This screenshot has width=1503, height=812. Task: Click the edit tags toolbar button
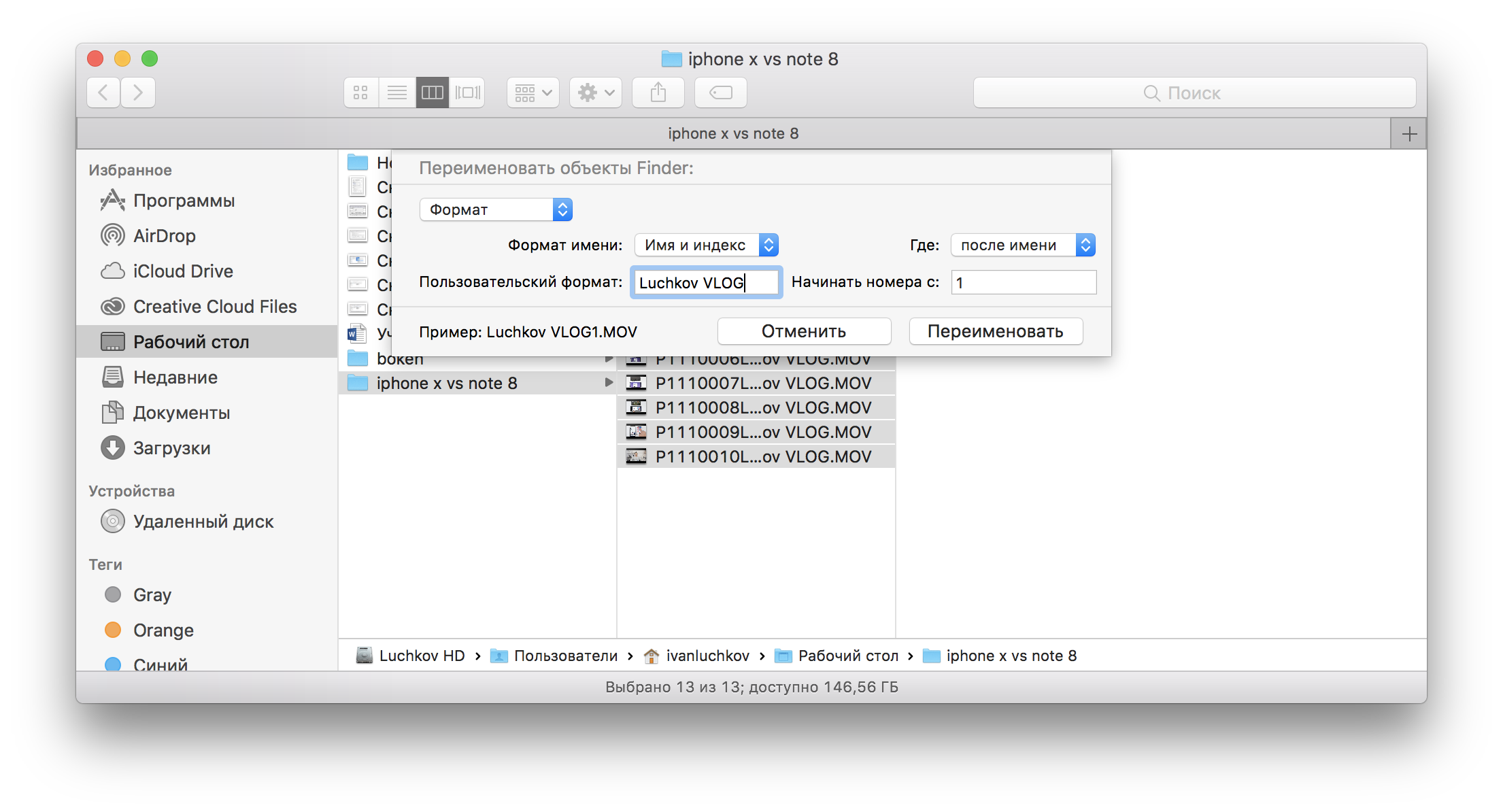pos(720,92)
